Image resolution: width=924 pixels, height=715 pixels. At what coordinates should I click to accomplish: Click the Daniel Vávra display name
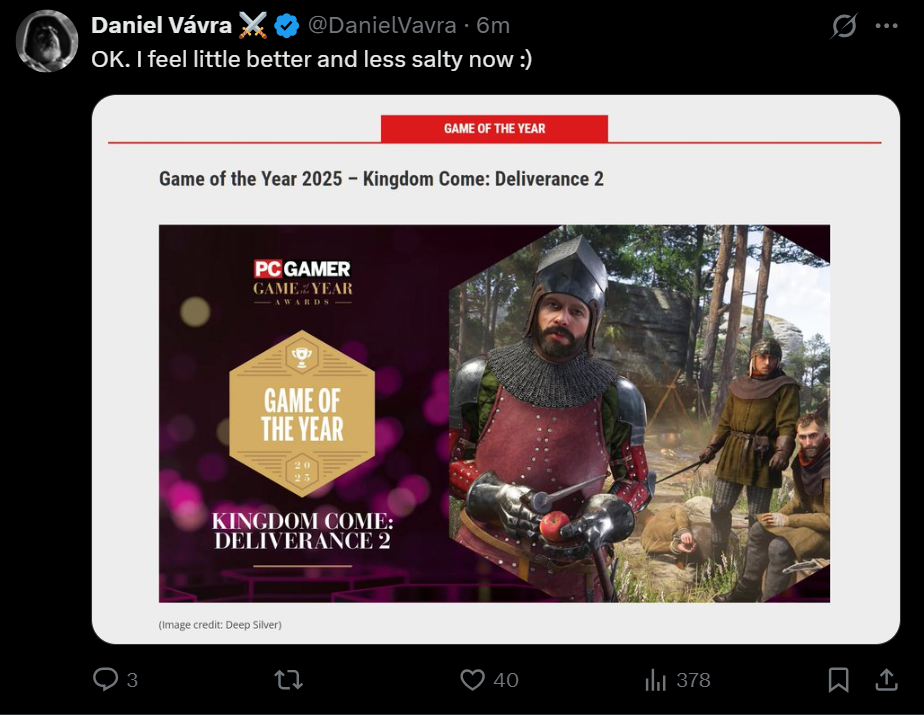pyautogui.click(x=160, y=25)
